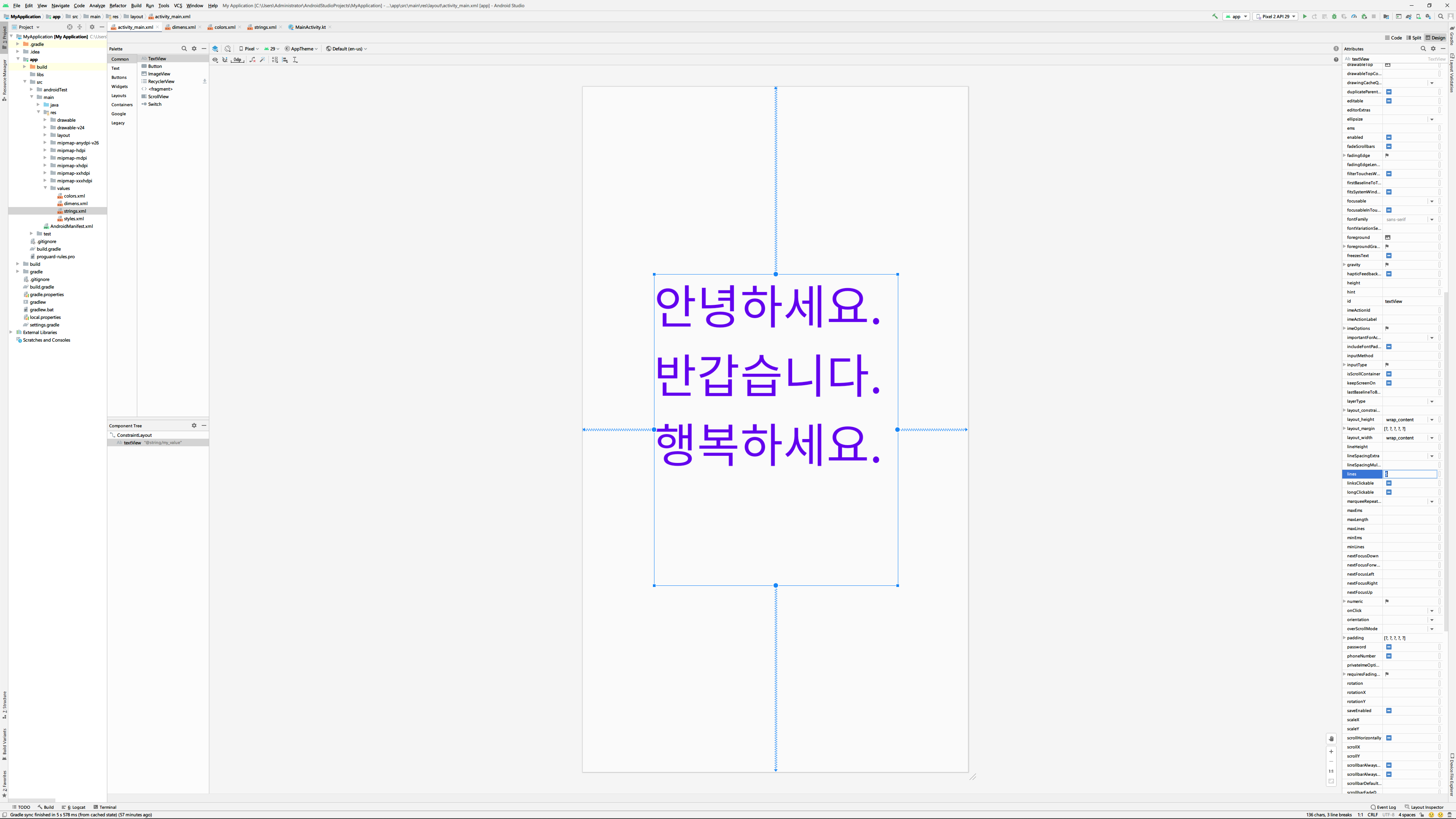The image size is (1456, 819).
Task: Collapse the values folder in project tree
Action: pyautogui.click(x=45, y=188)
